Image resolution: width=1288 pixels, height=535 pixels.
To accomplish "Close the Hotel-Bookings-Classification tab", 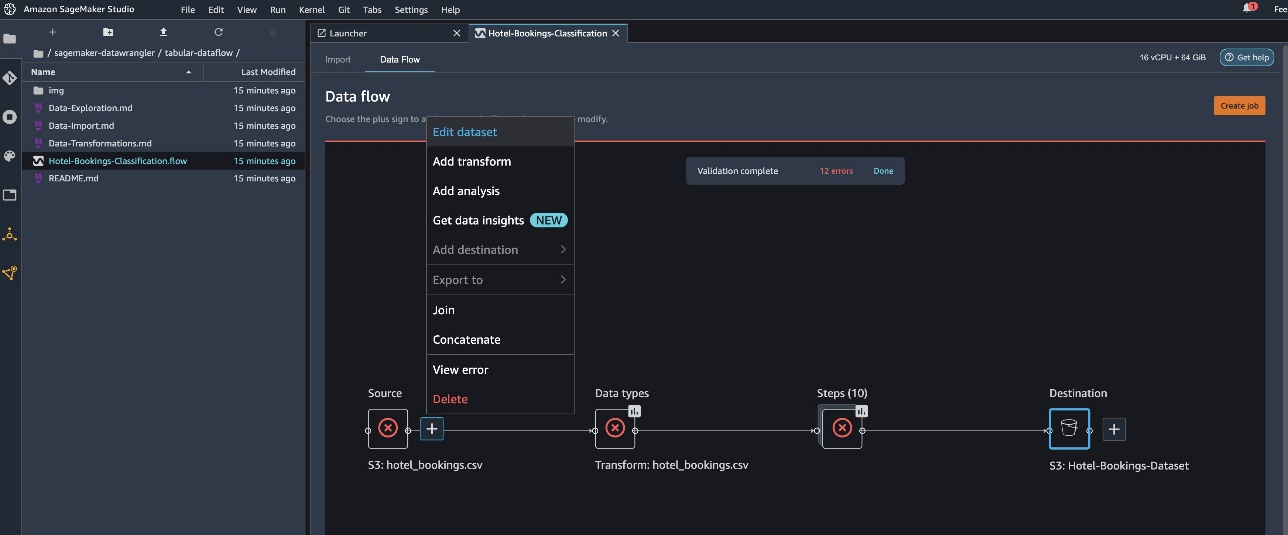I will tap(616, 33).
